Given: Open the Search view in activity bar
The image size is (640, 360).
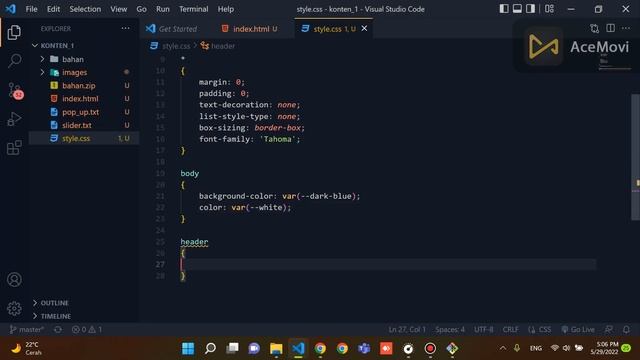Looking at the screenshot, I should coord(14,61).
